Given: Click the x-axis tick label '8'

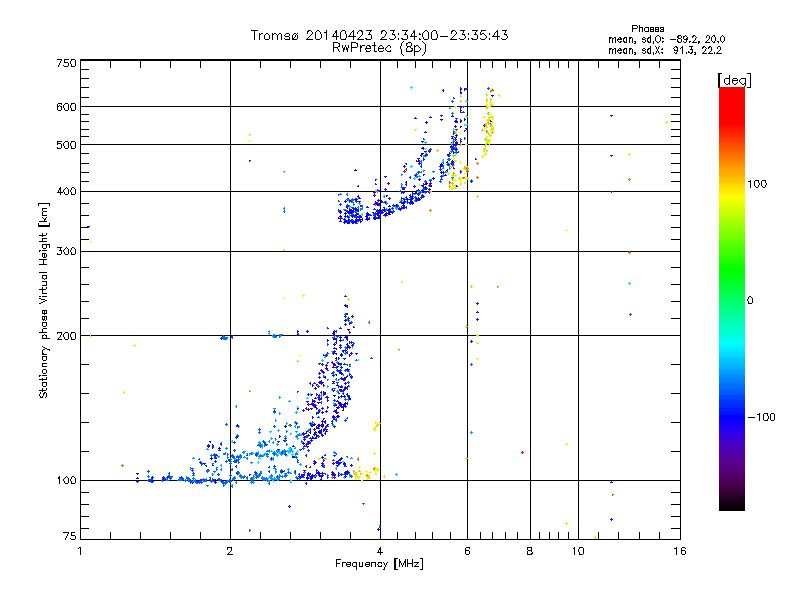Looking at the screenshot, I should (x=530, y=551).
